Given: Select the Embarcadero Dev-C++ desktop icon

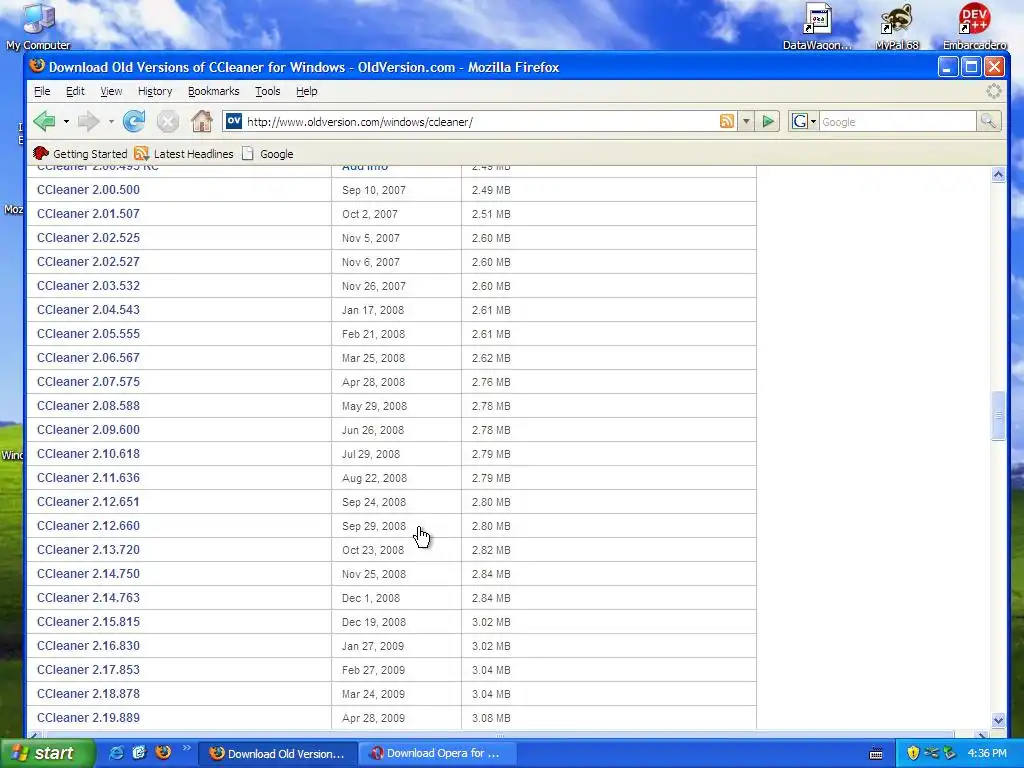Looking at the screenshot, I should tap(974, 26).
